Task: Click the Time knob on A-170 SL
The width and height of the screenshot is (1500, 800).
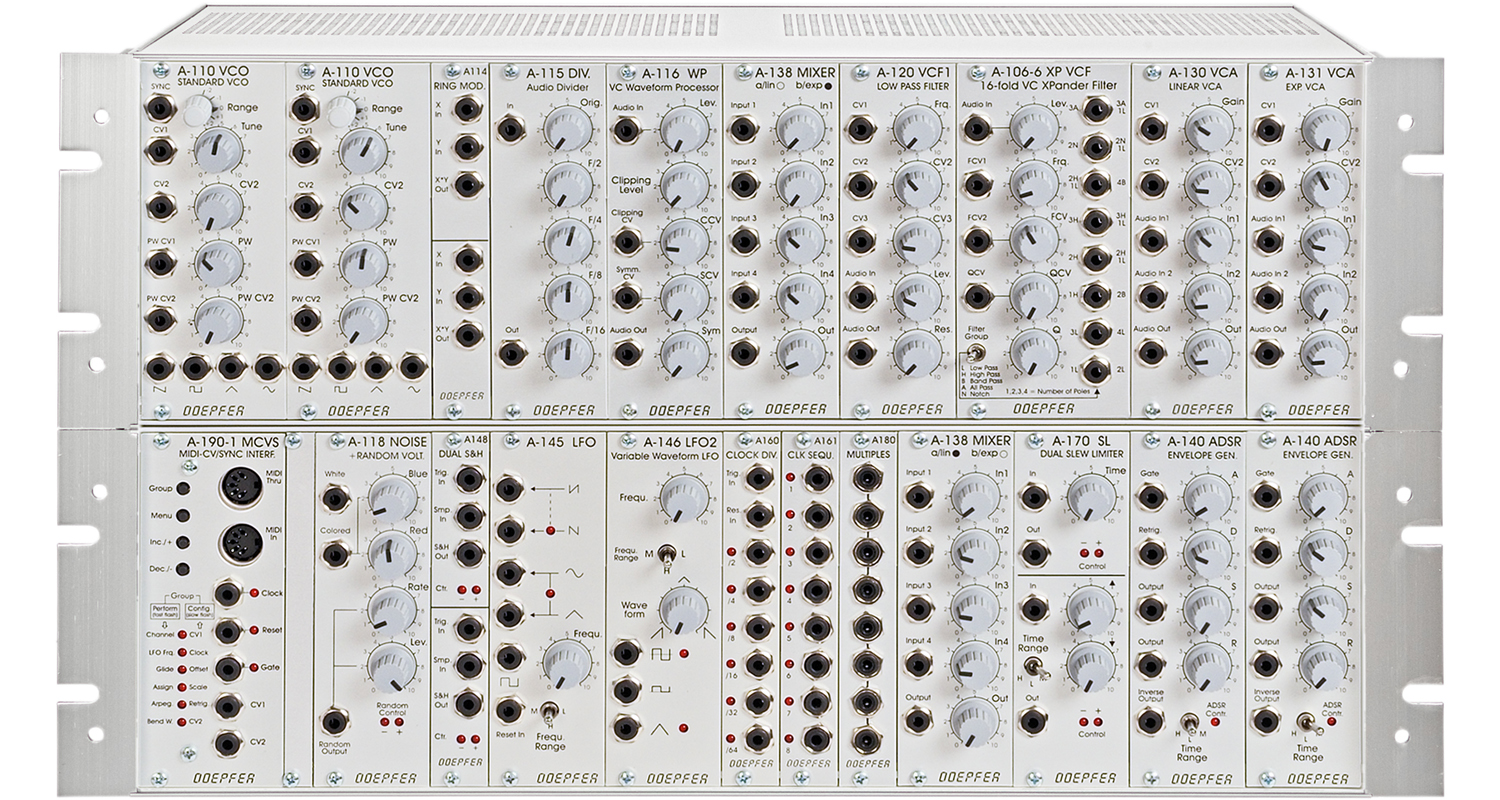Action: tap(1092, 497)
